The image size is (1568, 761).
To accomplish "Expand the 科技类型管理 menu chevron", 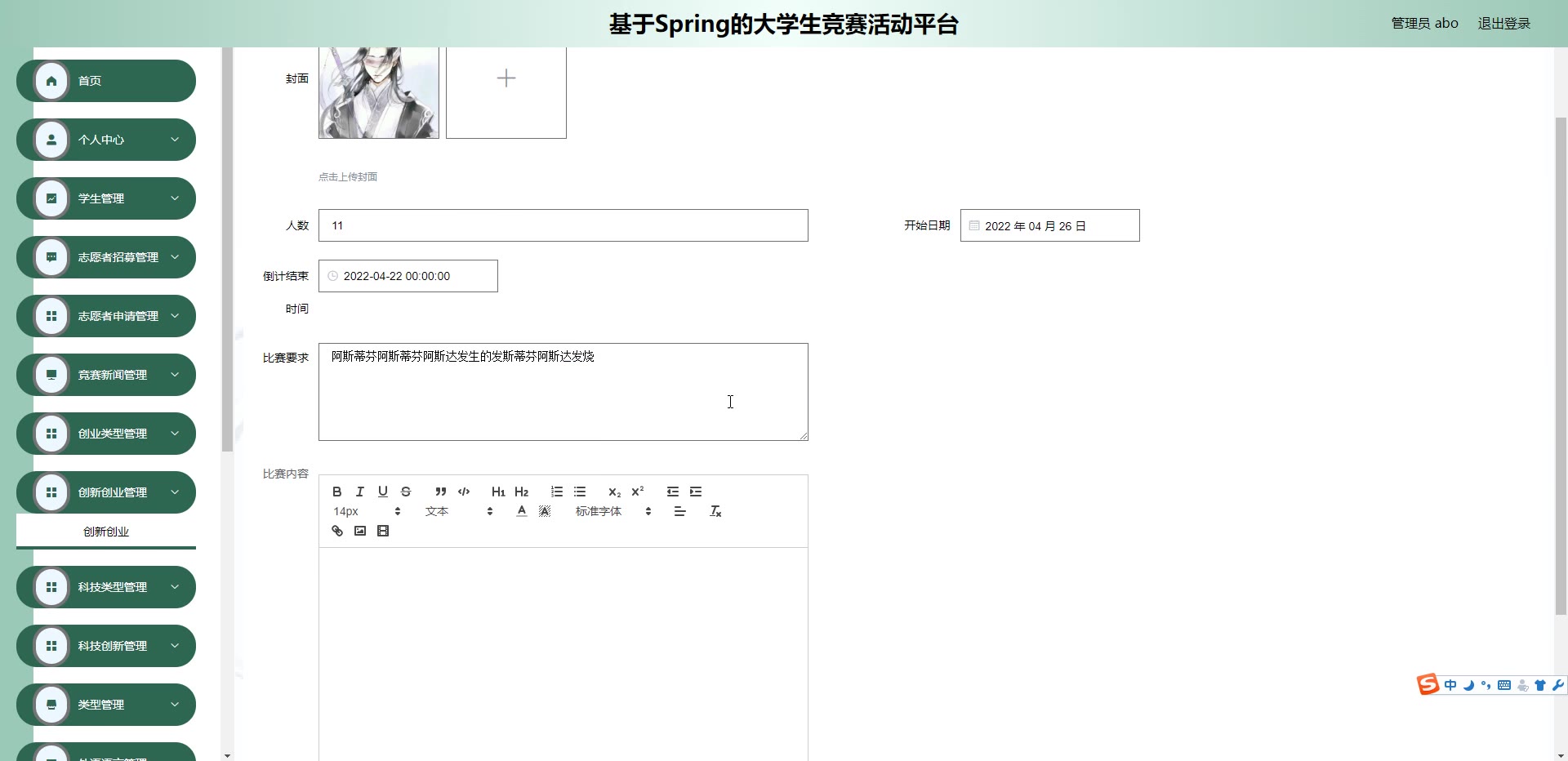I will pos(175,587).
